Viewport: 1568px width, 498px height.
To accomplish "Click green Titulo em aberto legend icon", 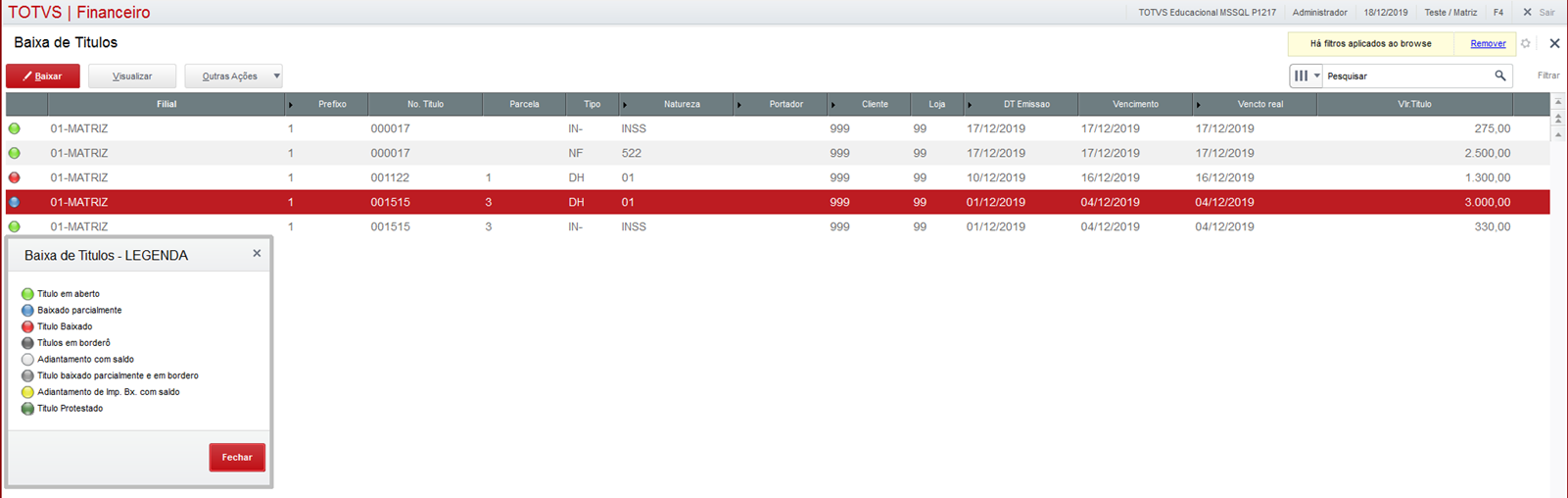I will pos(27,294).
